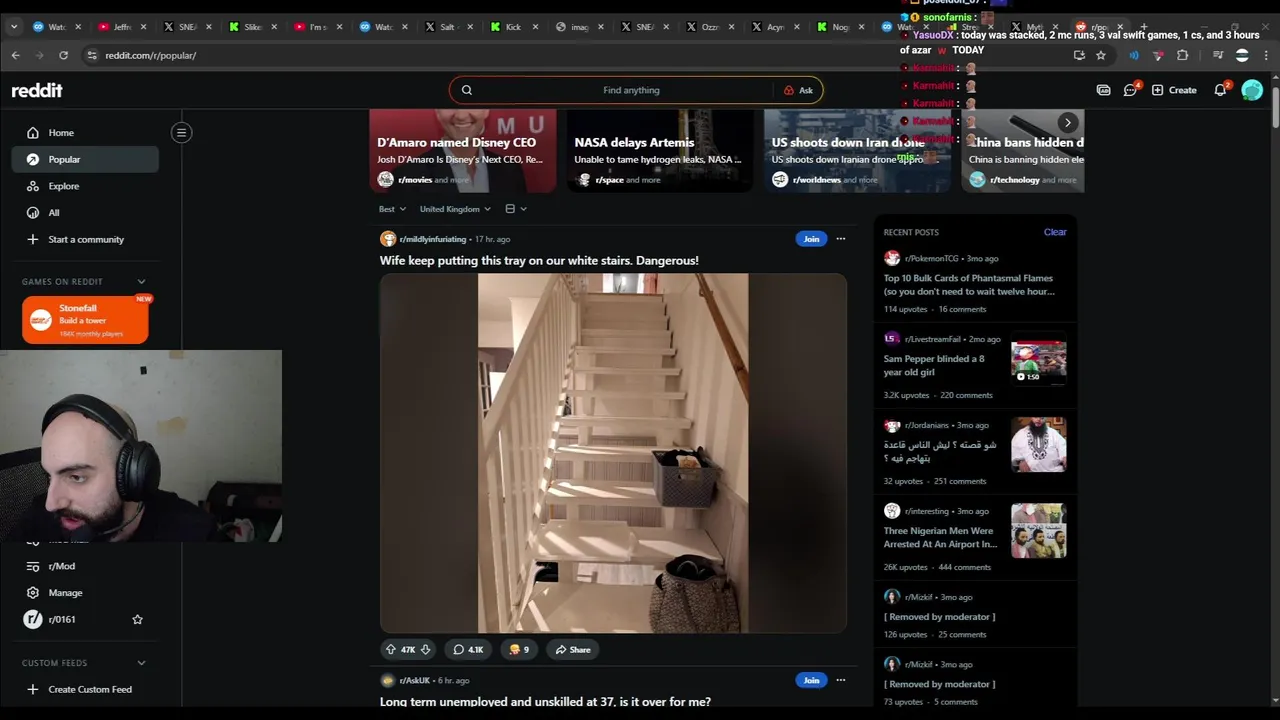Open the browser extensions puzzle icon
1280x720 pixels.
(x=1183, y=55)
